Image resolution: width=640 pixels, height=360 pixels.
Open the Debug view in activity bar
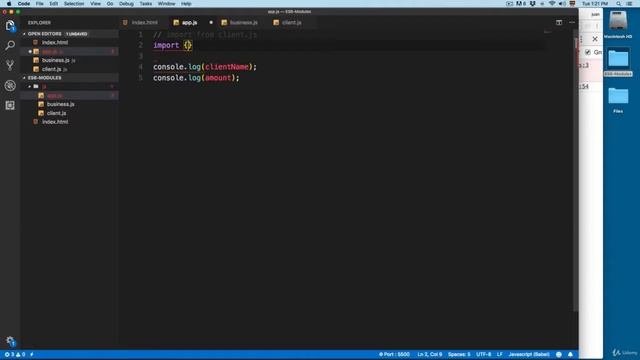(10, 85)
